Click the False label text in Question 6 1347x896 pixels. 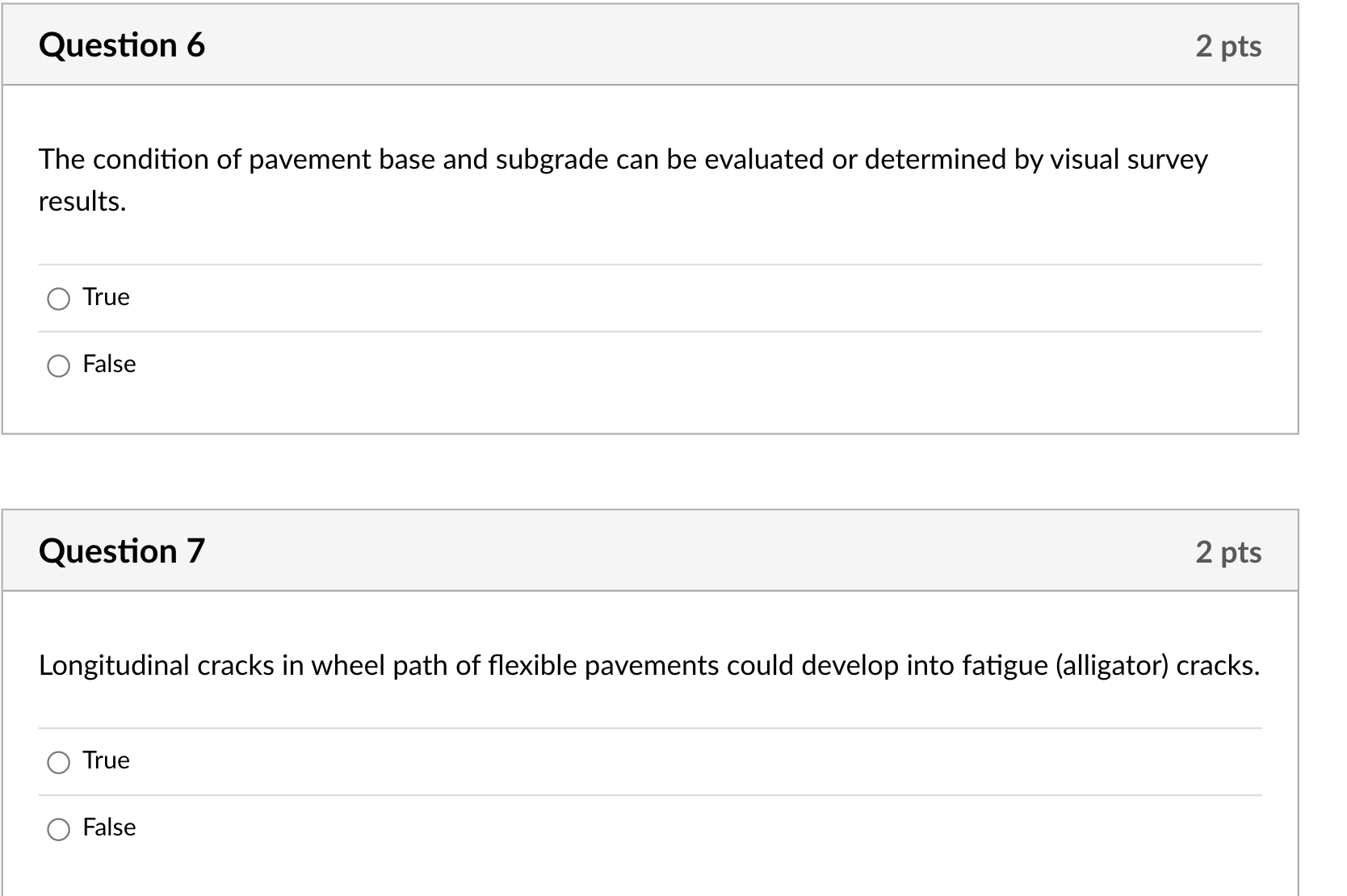click(x=108, y=364)
